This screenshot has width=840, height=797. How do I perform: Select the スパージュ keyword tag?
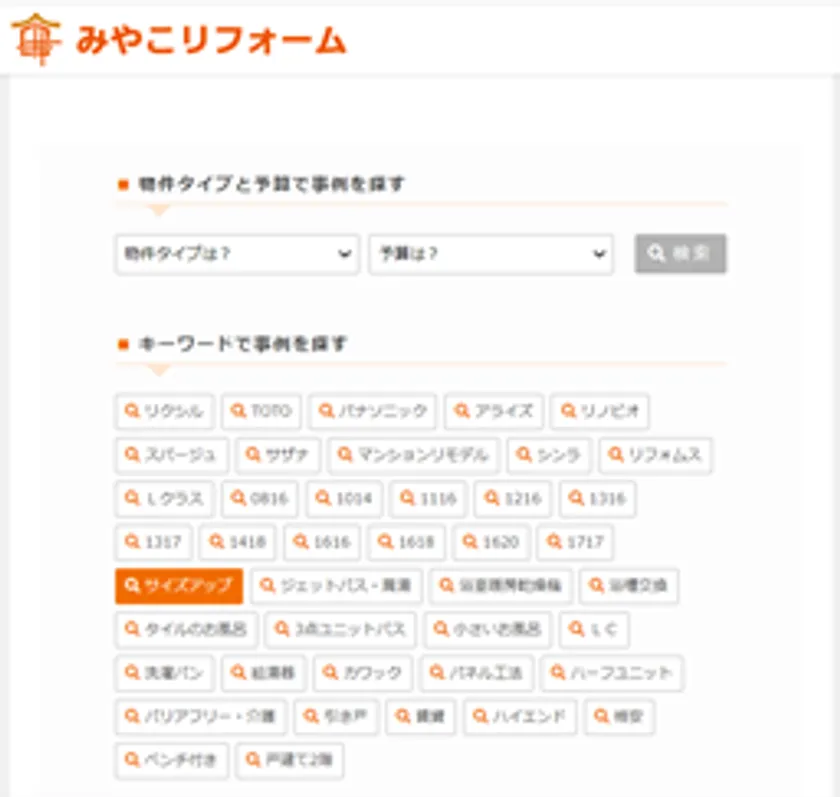[x=171, y=455]
